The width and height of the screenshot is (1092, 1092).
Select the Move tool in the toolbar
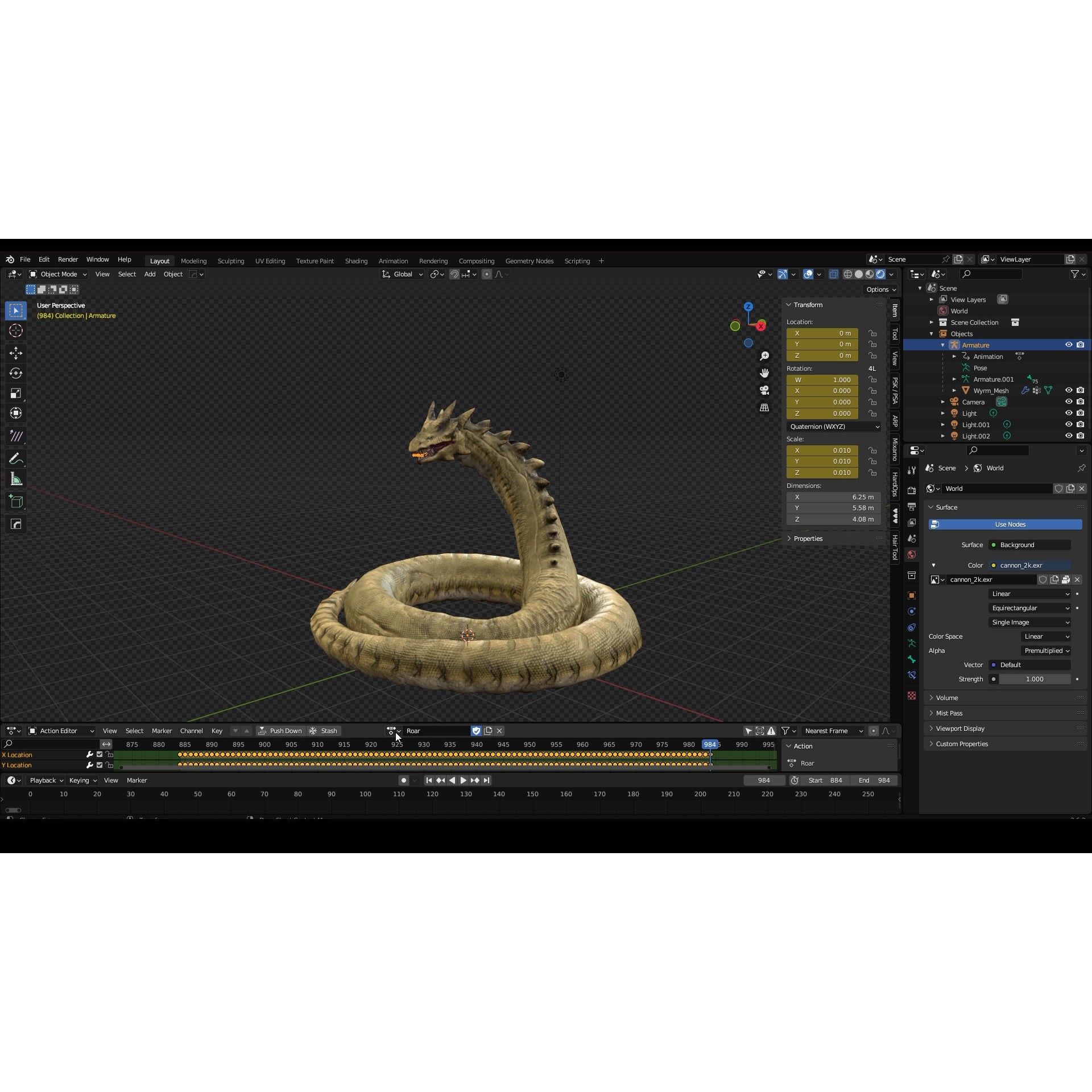coord(16,353)
